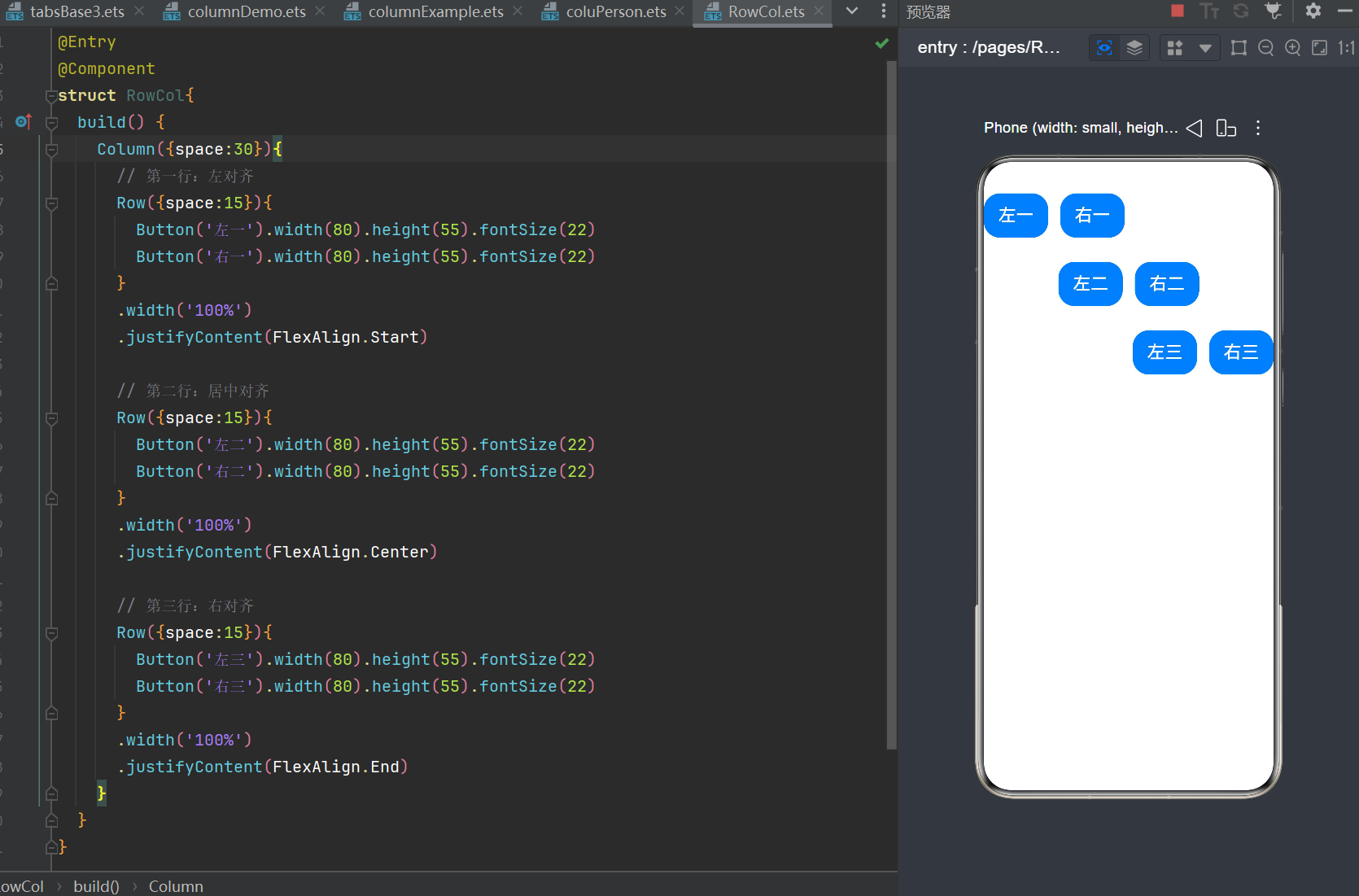Click the fold end marker of first Row

51,283
